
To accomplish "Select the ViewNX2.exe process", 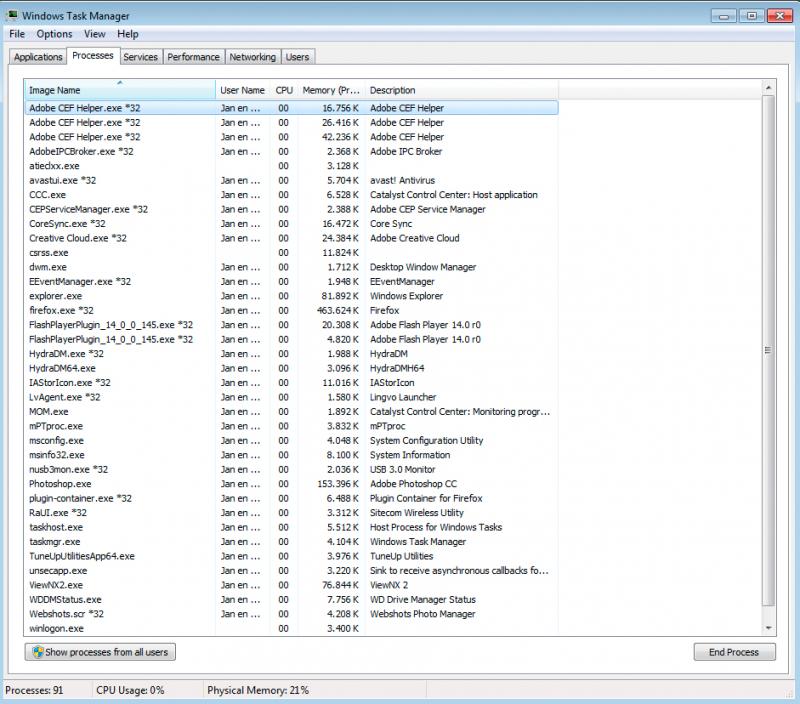I will [x=291, y=585].
